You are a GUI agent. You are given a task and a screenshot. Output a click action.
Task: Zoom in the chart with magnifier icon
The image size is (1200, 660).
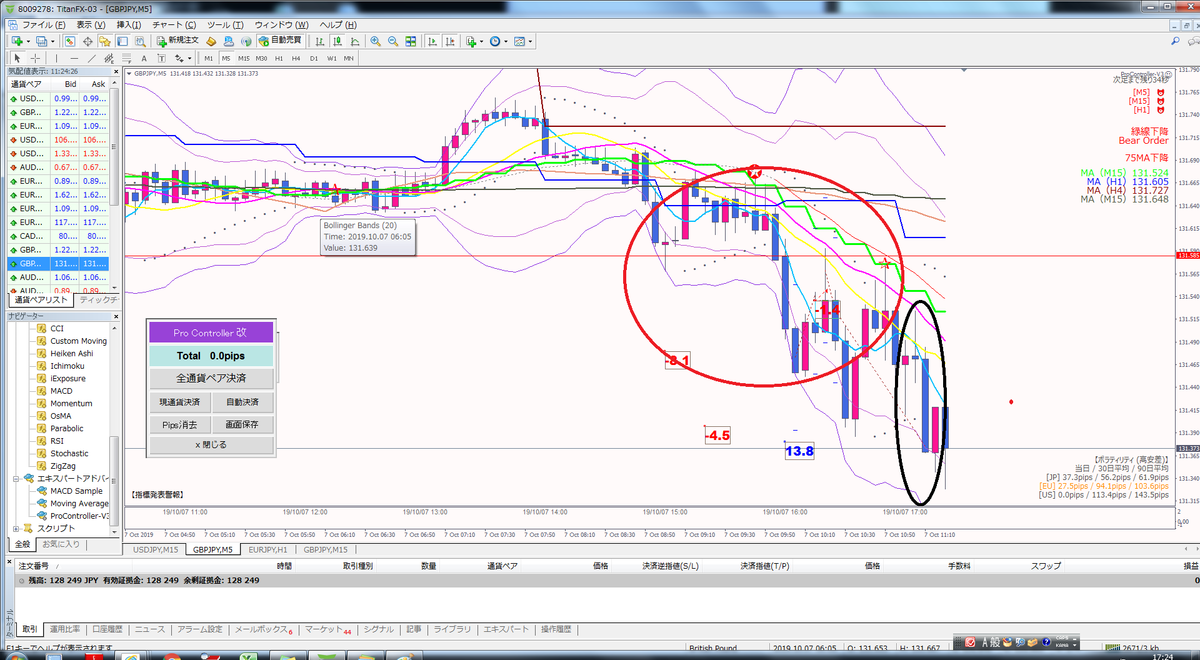pyautogui.click(x=375, y=40)
